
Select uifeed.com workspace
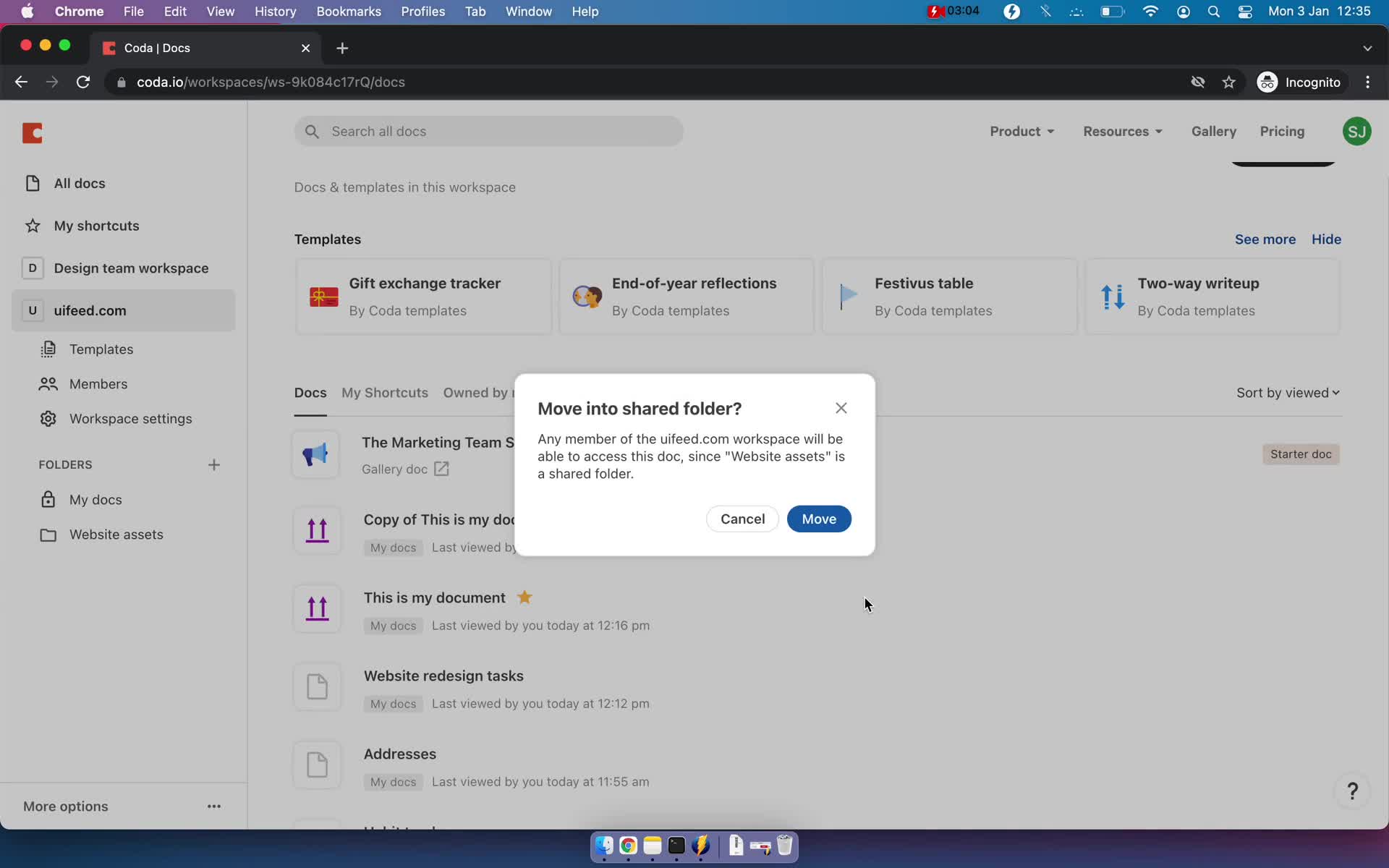(x=124, y=310)
